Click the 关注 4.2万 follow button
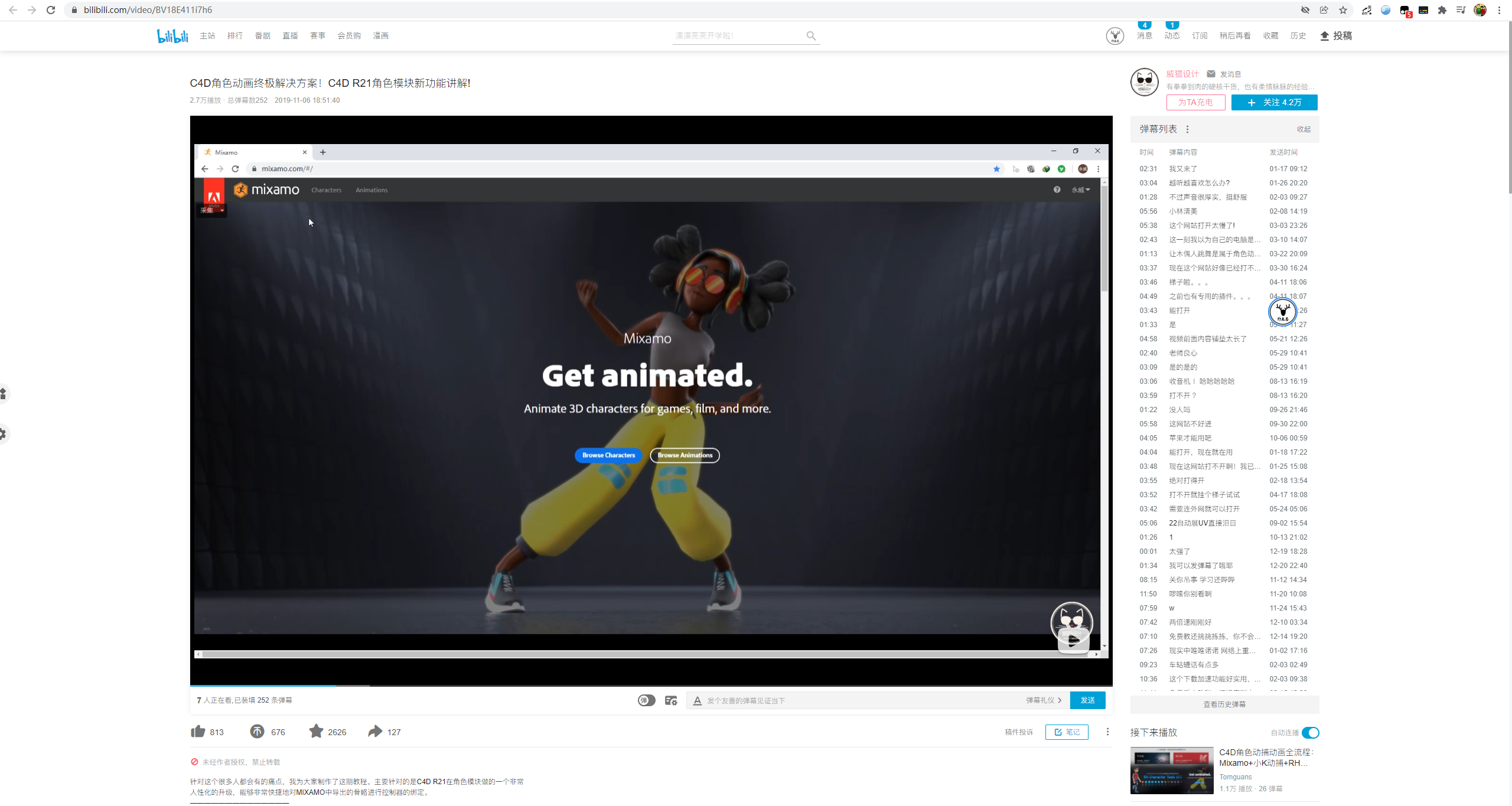1512x806 pixels. click(x=1274, y=103)
